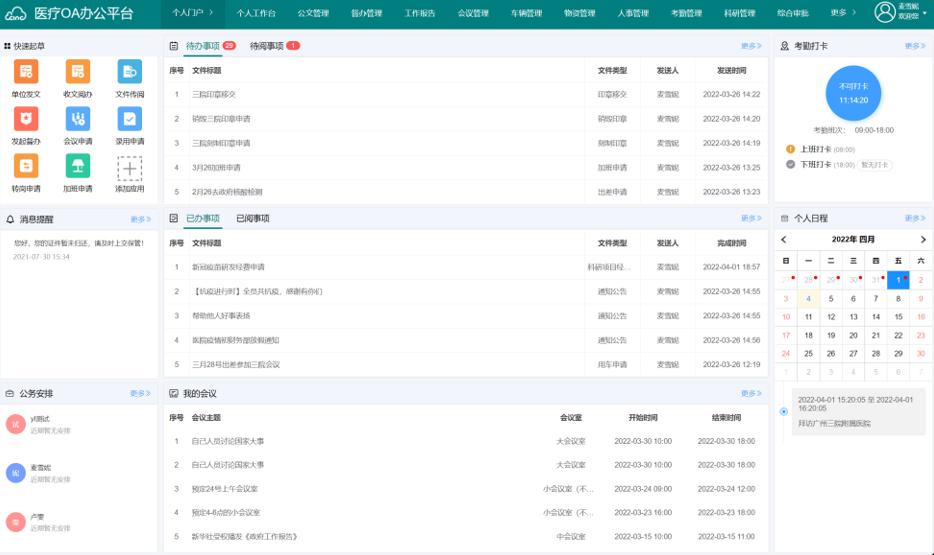Viewport: 934px width, 555px height.
Task: Go to next month in calendar
Action: [x=922, y=240]
